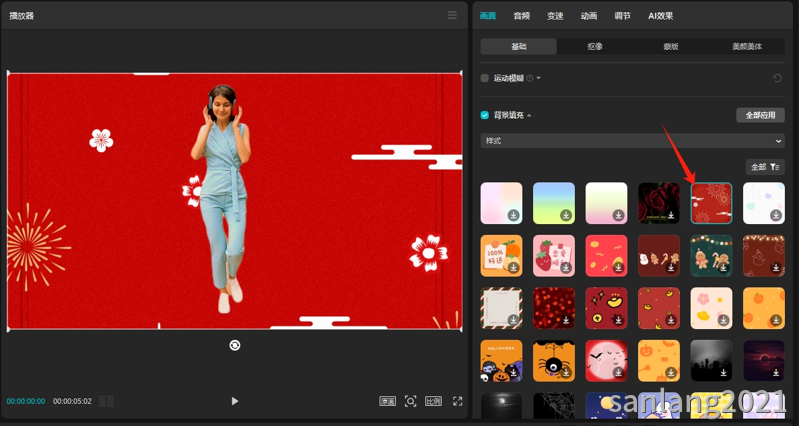Collapse the 背景填充 section arrow
799x426 pixels.
coord(529,115)
